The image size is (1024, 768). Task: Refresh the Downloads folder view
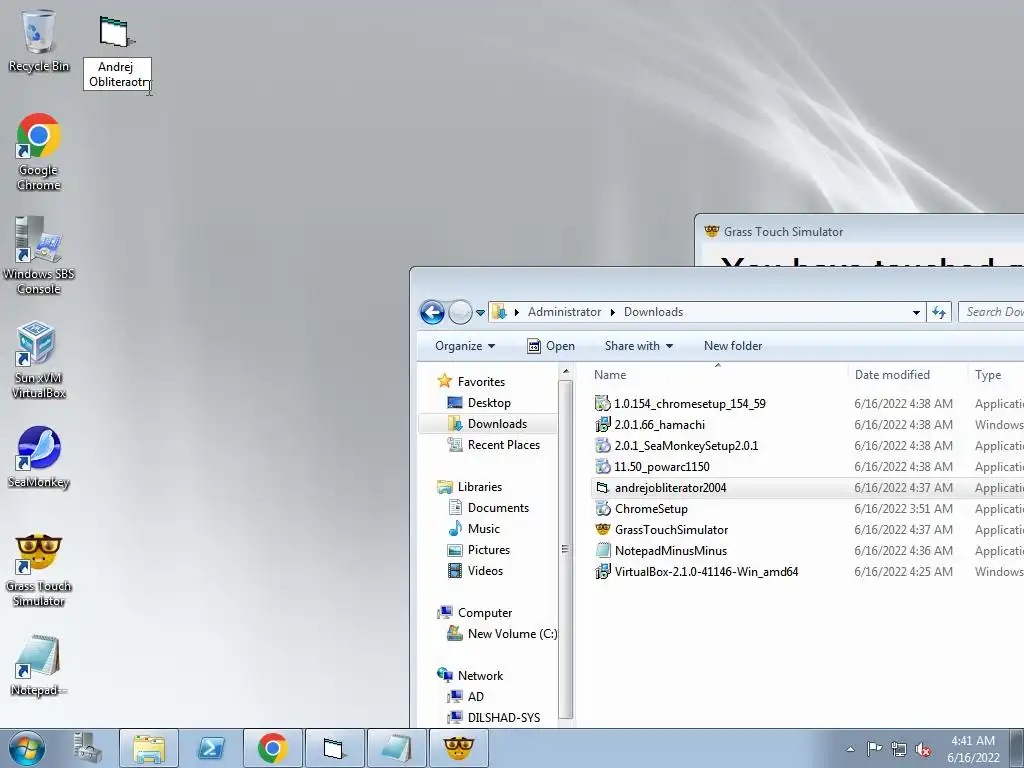(x=939, y=312)
